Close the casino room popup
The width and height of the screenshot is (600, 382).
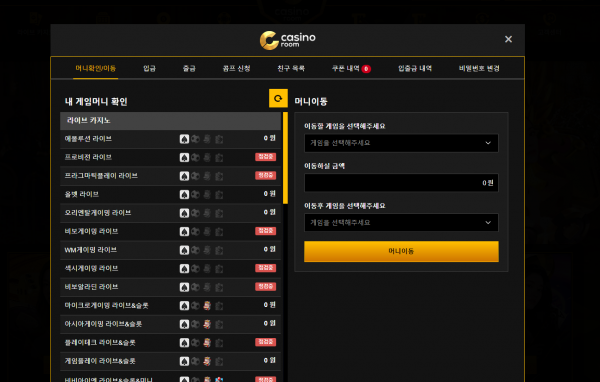508,39
